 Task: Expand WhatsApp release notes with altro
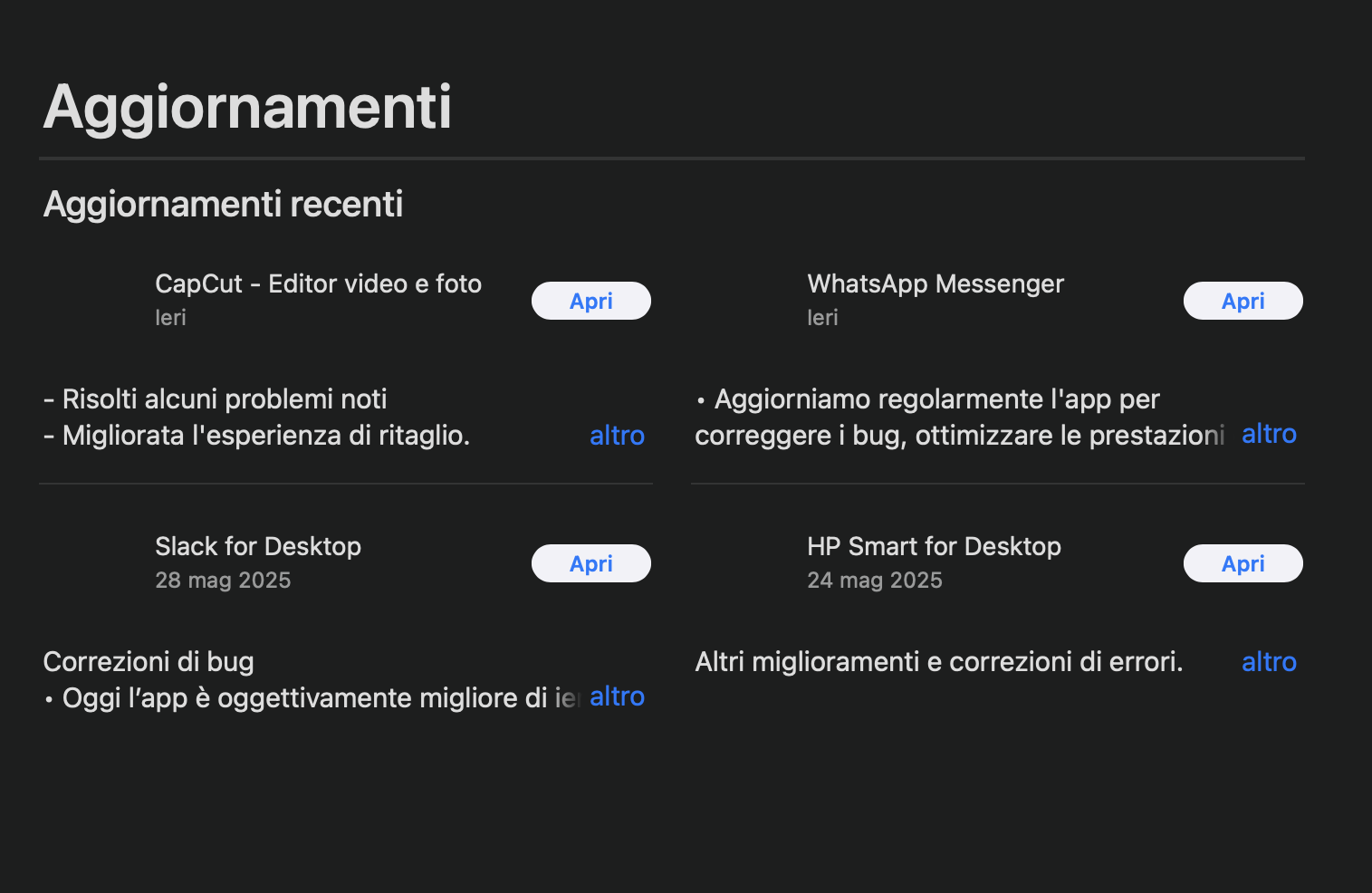click(x=1268, y=434)
